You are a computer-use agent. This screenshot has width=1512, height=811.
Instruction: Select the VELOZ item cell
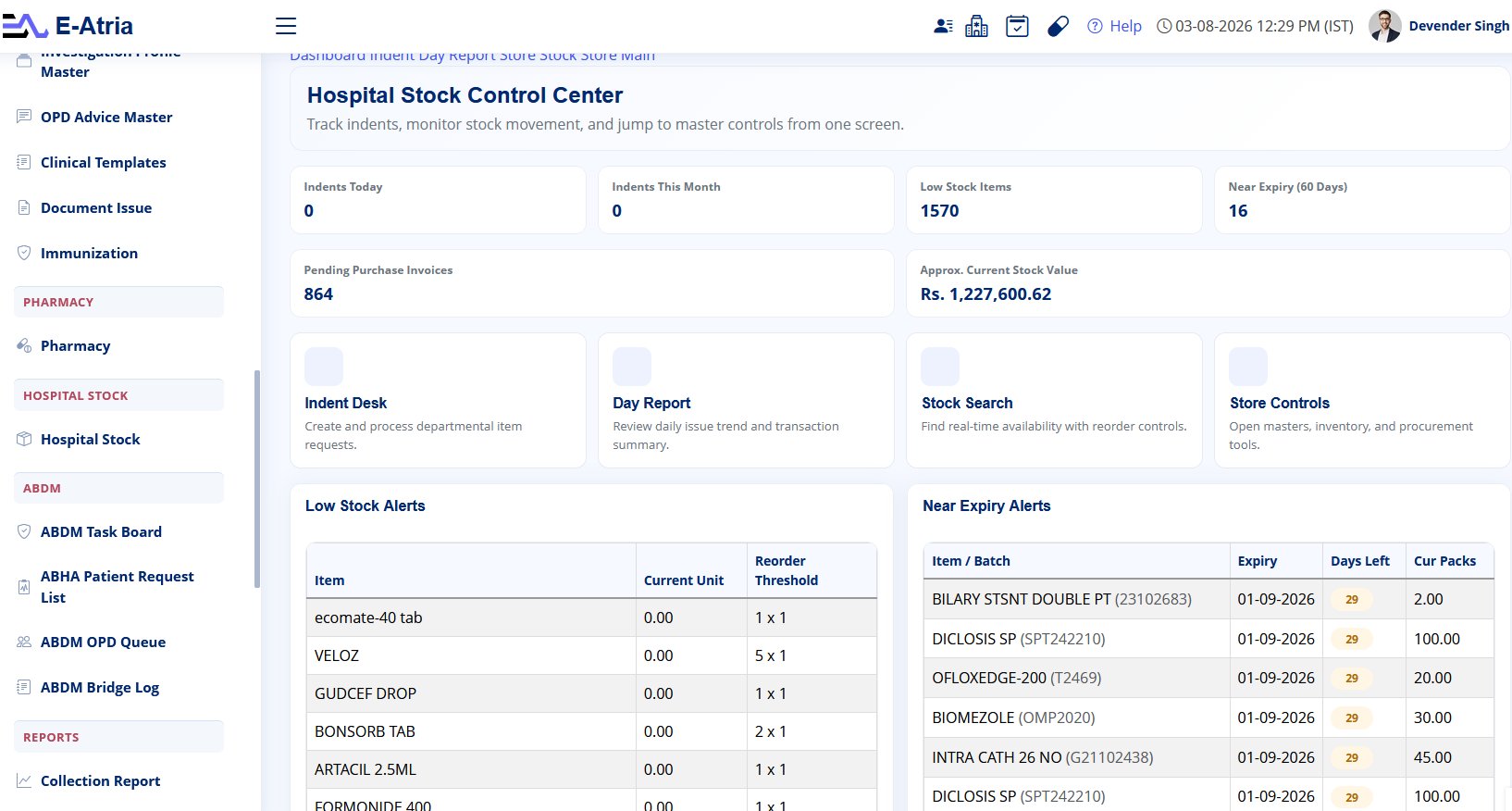pyautogui.click(x=471, y=655)
